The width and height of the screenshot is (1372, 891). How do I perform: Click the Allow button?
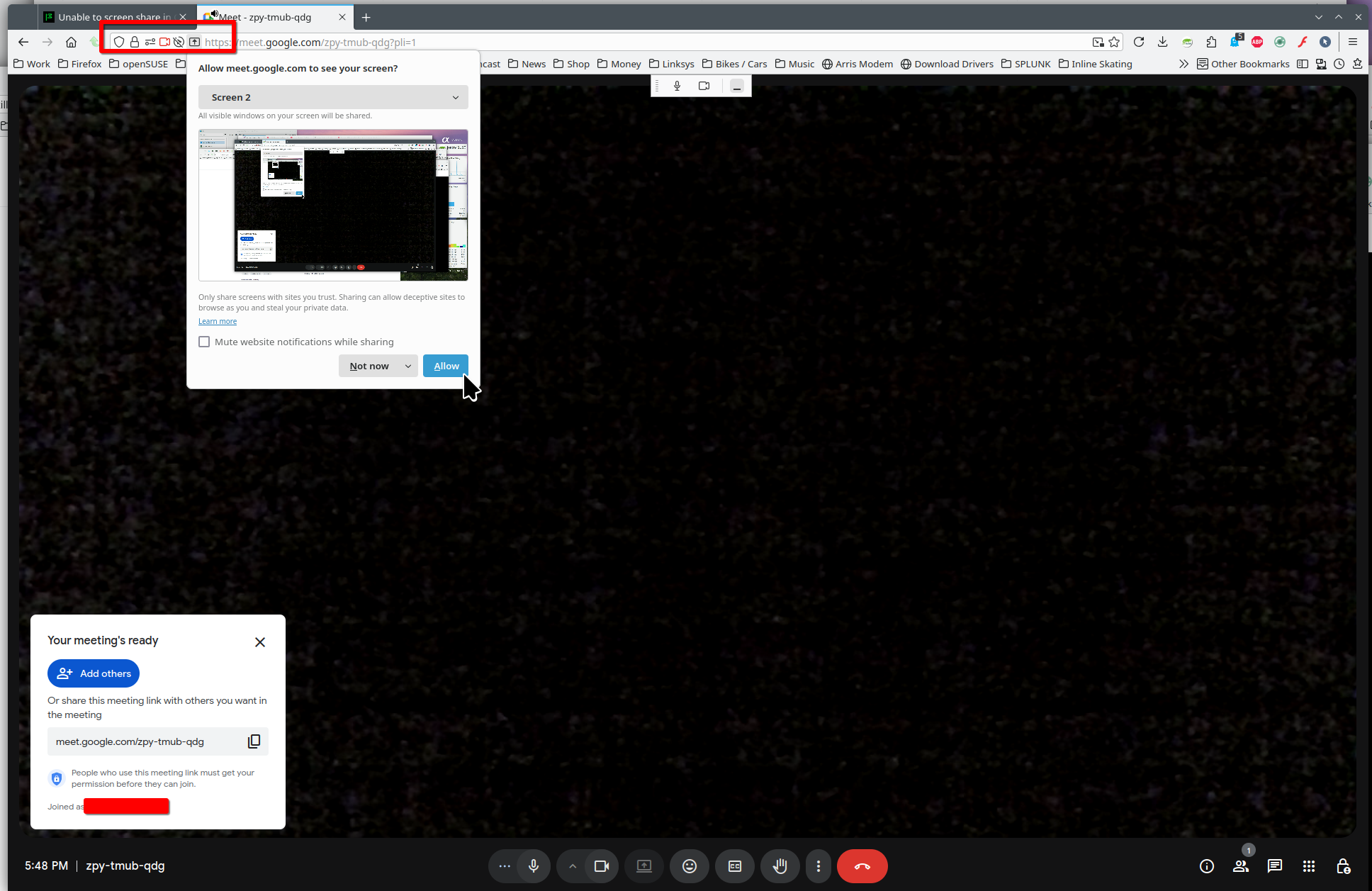point(446,366)
